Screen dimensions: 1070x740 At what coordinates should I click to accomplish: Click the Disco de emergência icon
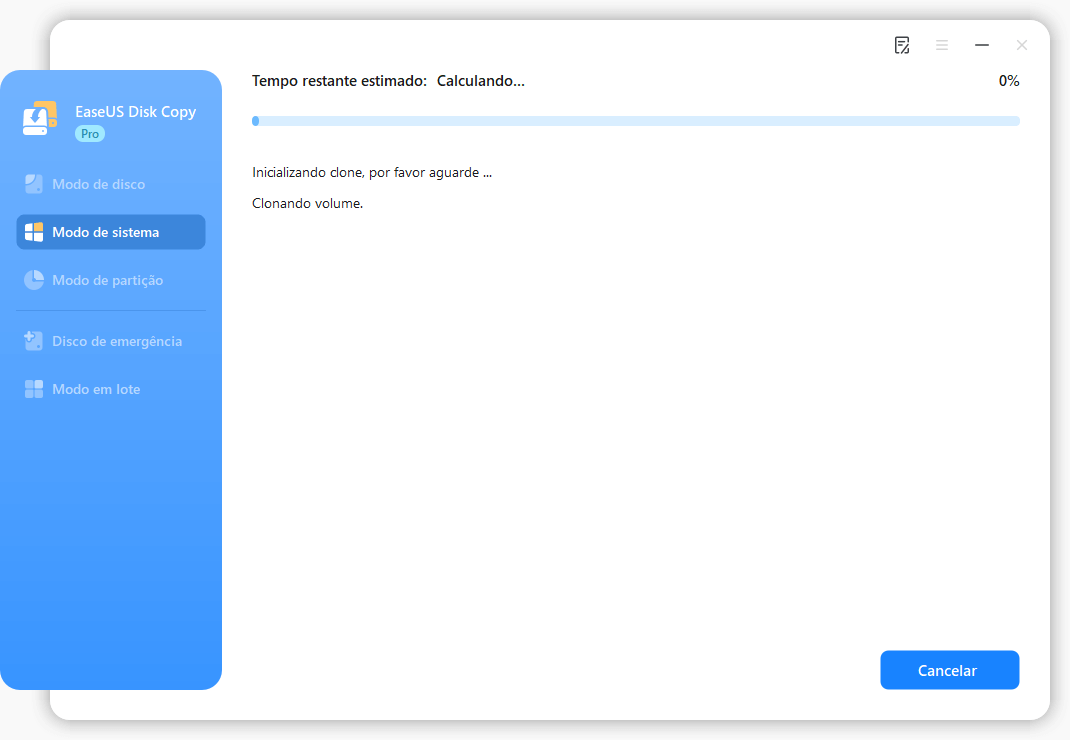coord(34,341)
